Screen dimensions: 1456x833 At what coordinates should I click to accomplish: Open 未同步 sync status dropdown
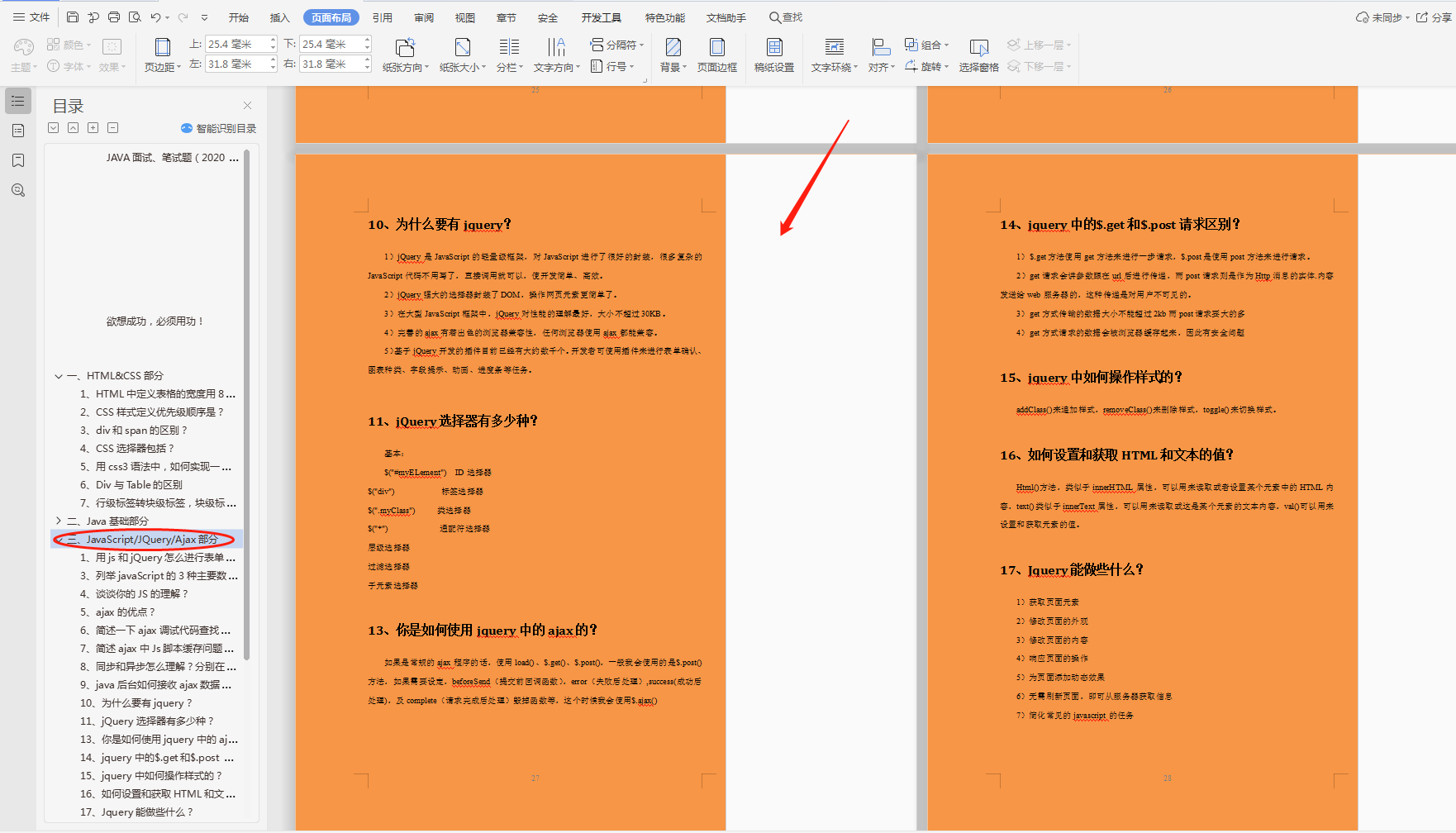pos(1382,17)
